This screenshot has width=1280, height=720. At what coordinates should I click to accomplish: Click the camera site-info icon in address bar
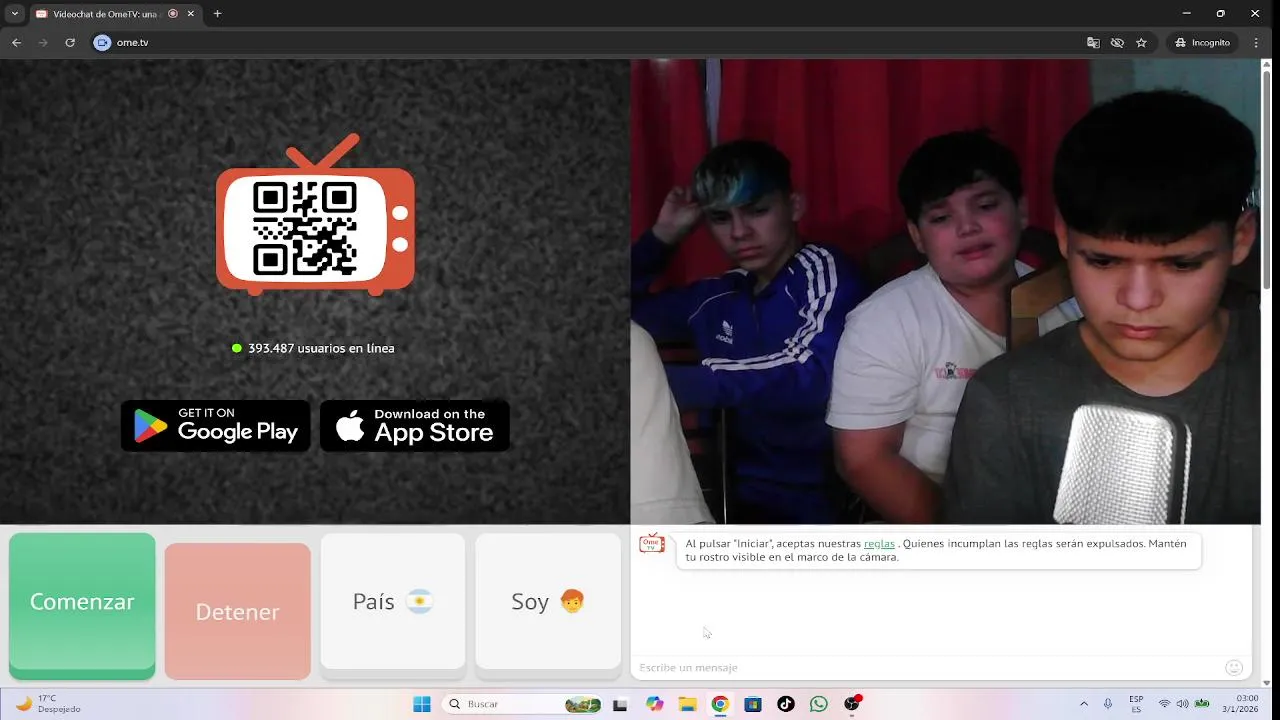(102, 42)
